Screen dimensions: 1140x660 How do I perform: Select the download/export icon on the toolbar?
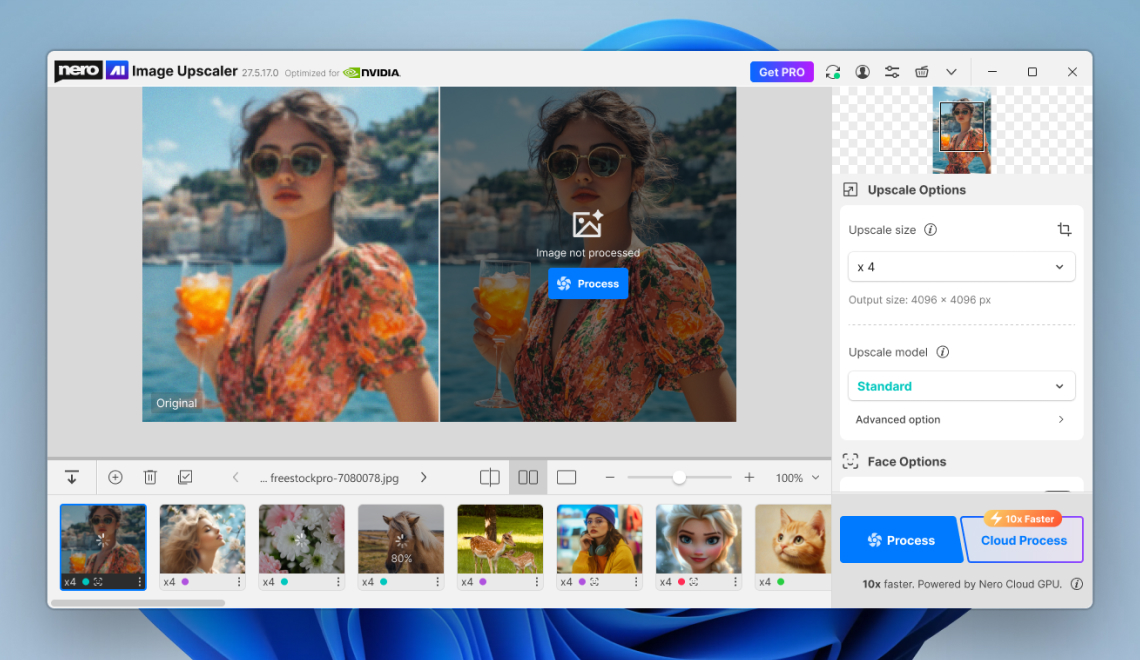(71, 477)
